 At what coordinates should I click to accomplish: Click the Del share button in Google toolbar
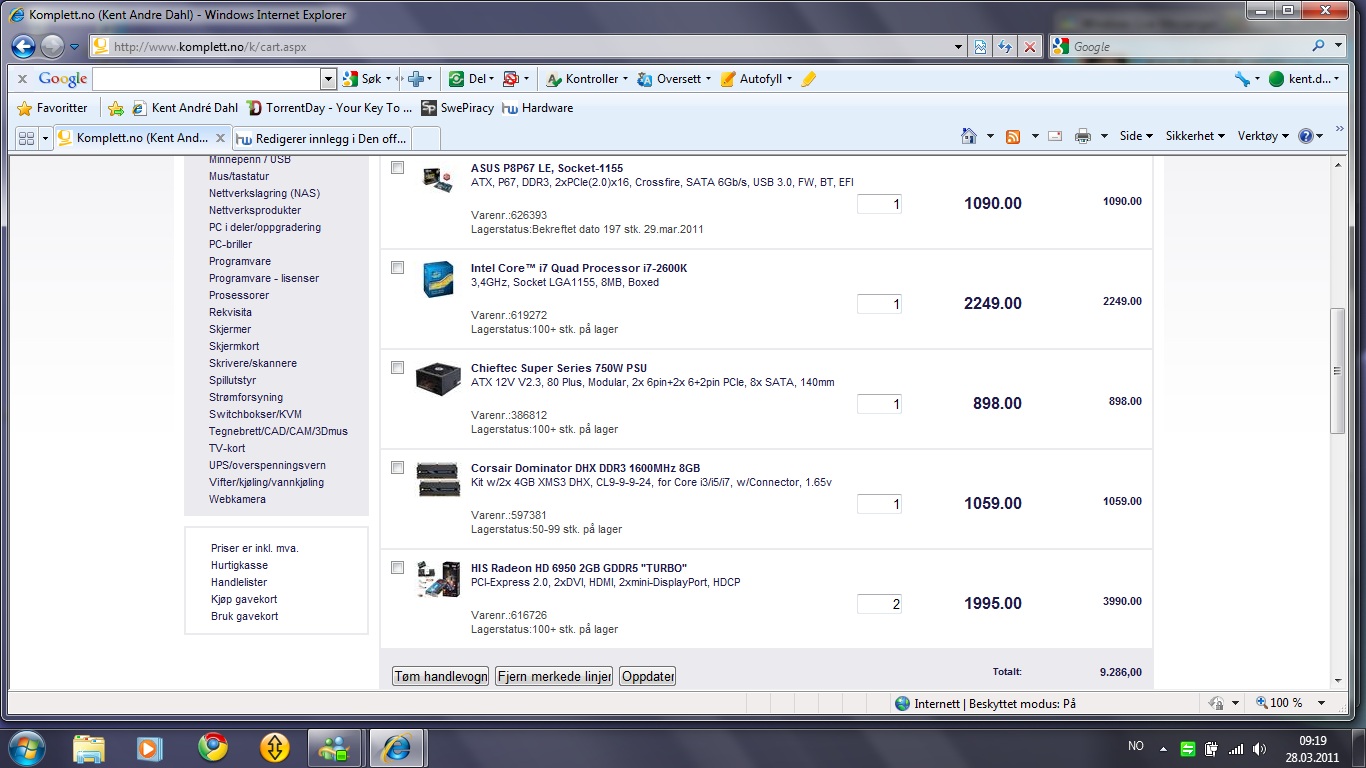coord(470,79)
